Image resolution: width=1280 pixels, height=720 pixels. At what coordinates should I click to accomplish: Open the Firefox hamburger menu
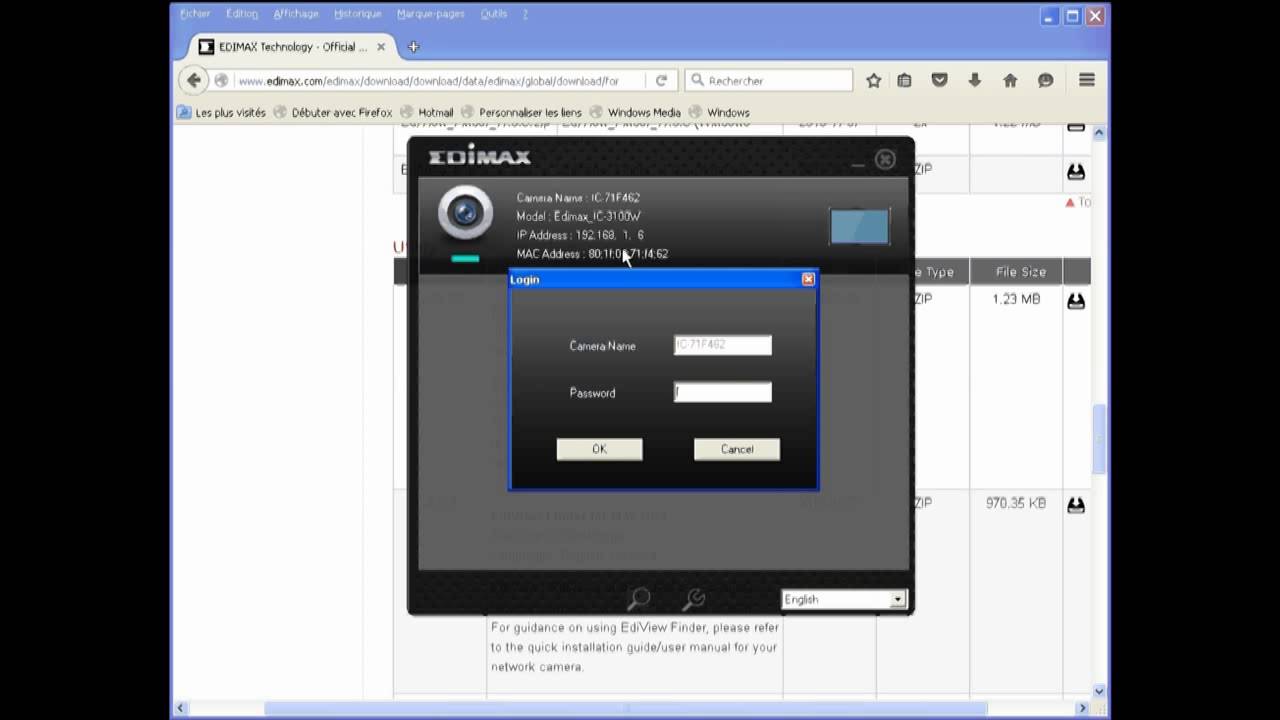(1087, 80)
